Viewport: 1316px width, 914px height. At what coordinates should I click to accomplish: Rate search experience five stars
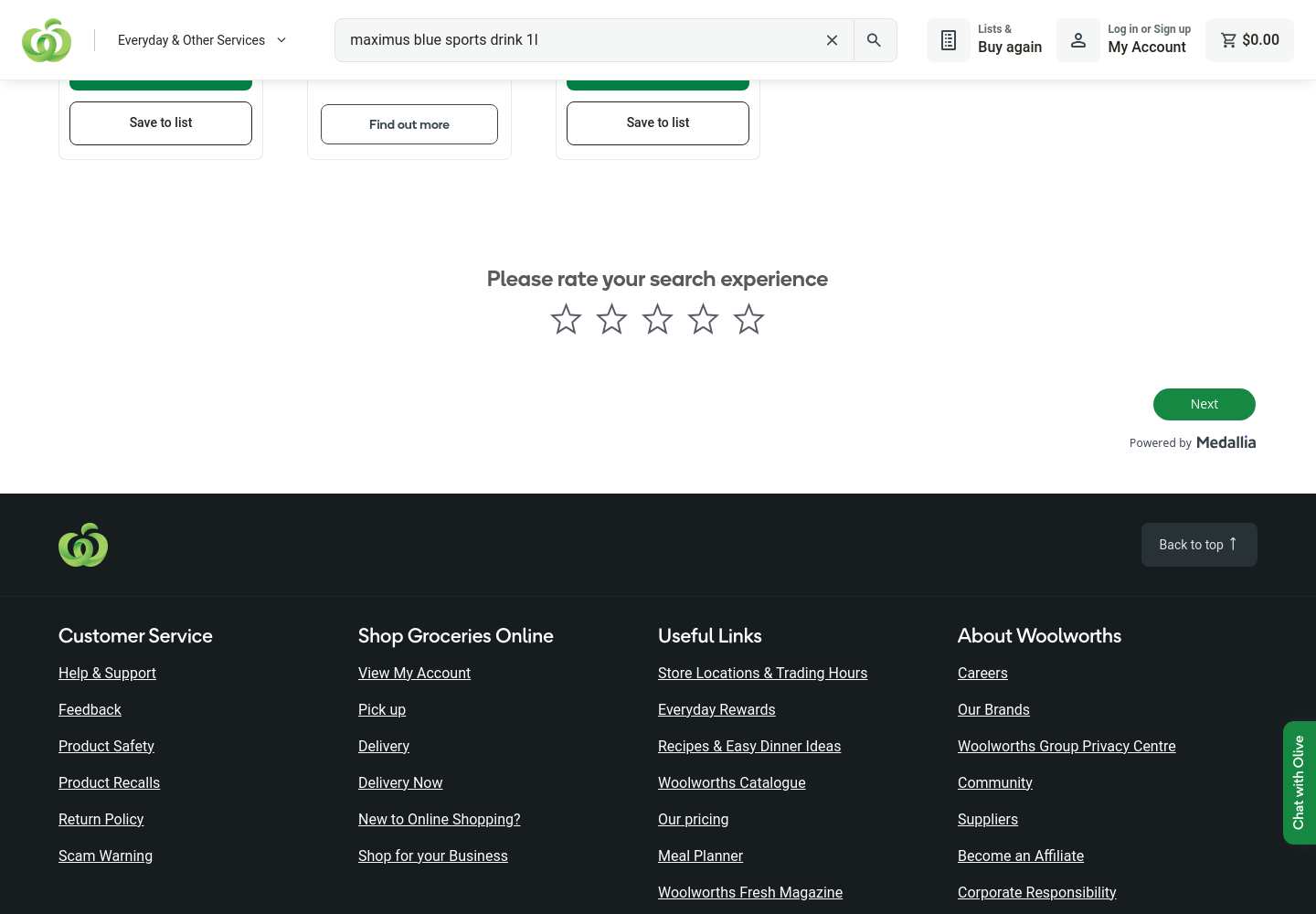point(748,319)
